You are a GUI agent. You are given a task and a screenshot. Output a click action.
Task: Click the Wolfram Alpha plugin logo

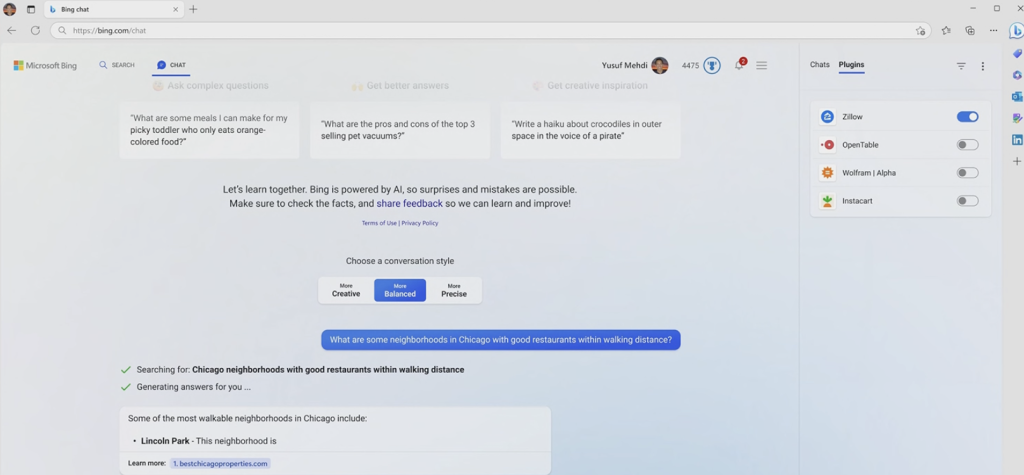(827, 173)
